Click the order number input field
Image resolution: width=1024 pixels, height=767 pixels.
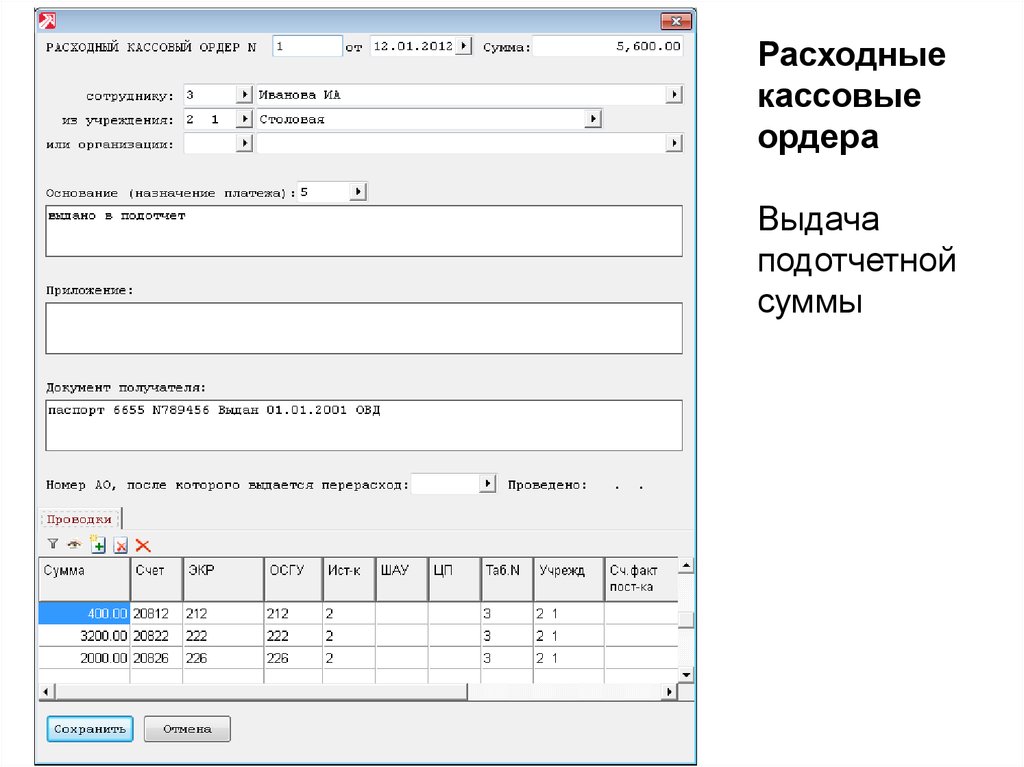307,46
